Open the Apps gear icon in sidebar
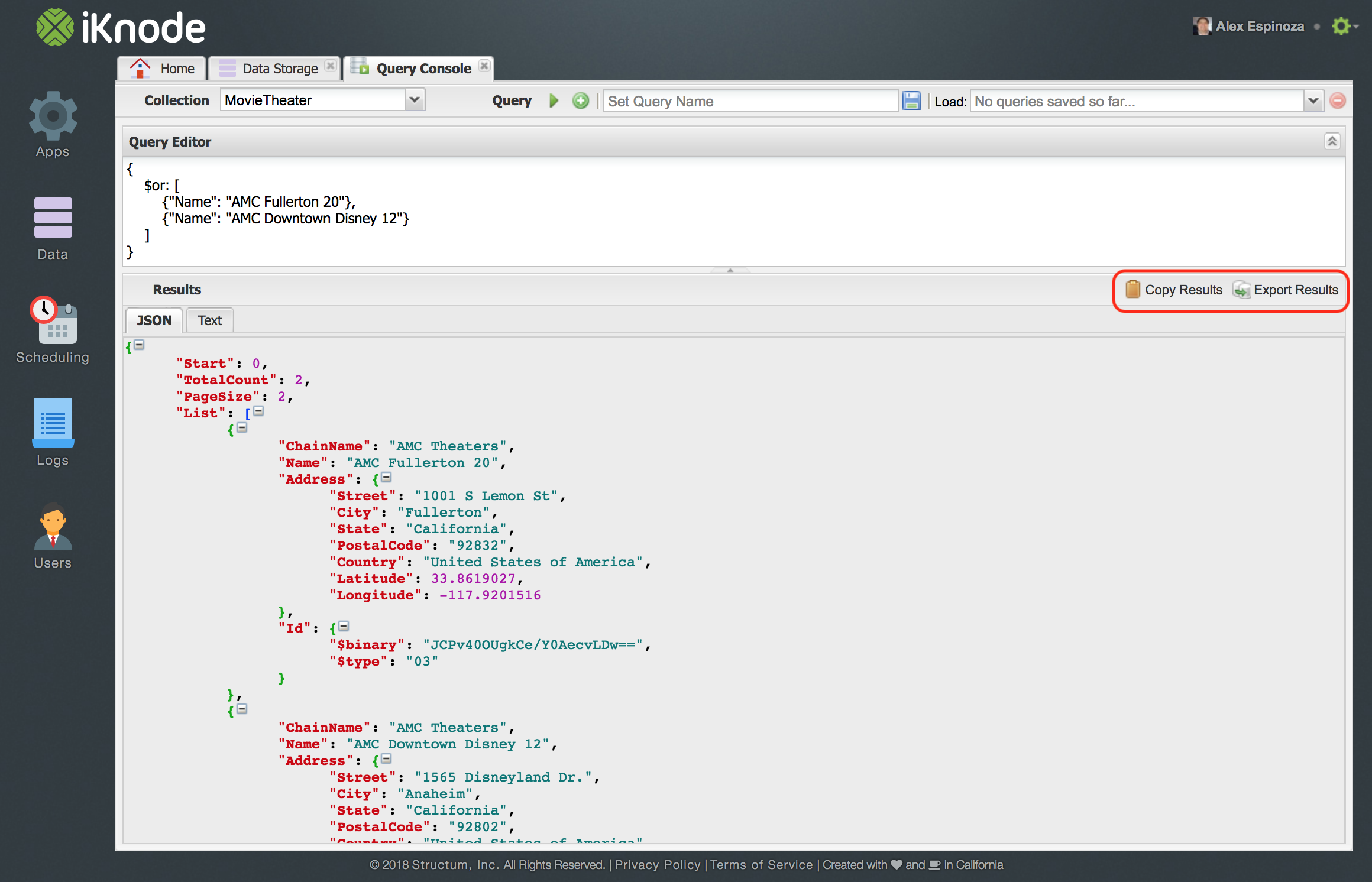The width and height of the screenshot is (1372, 882). click(x=53, y=116)
